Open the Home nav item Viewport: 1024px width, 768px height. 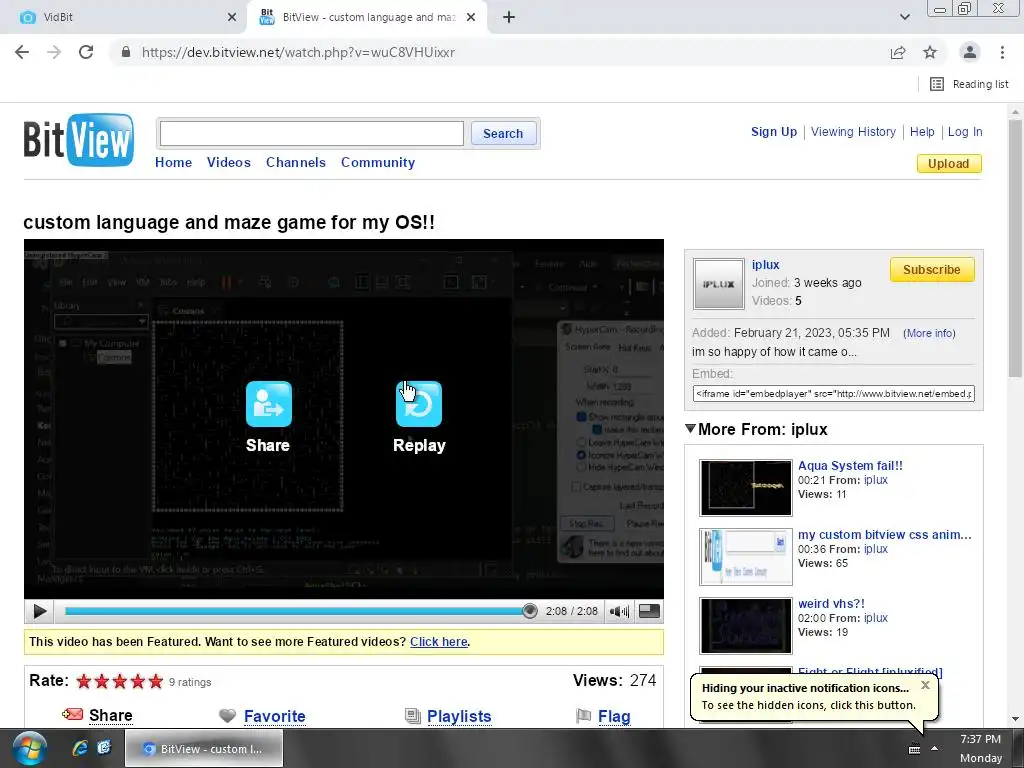(173, 162)
